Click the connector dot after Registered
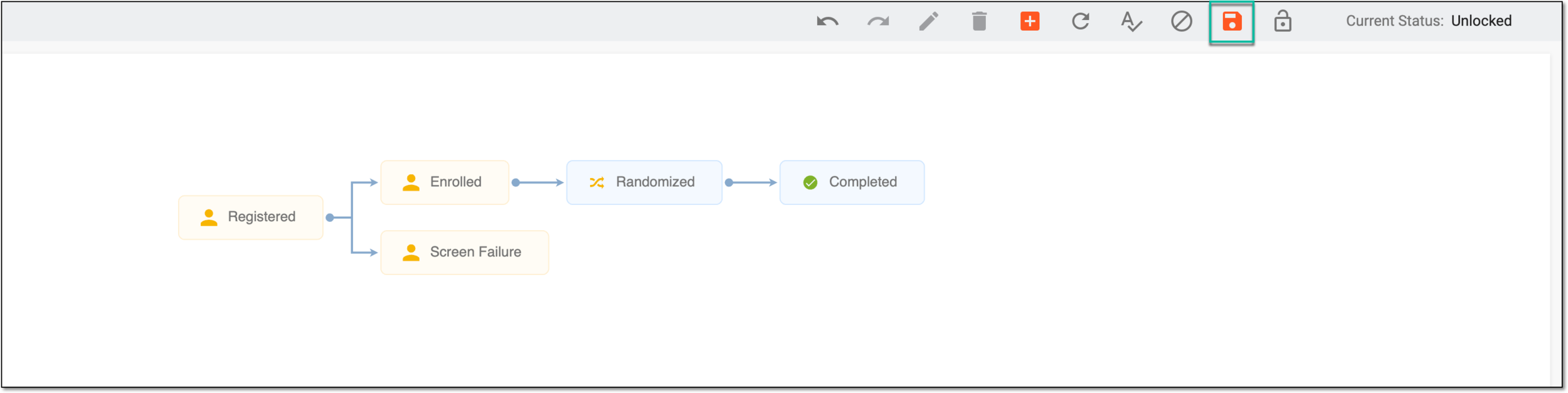1568x393 pixels. click(x=330, y=217)
